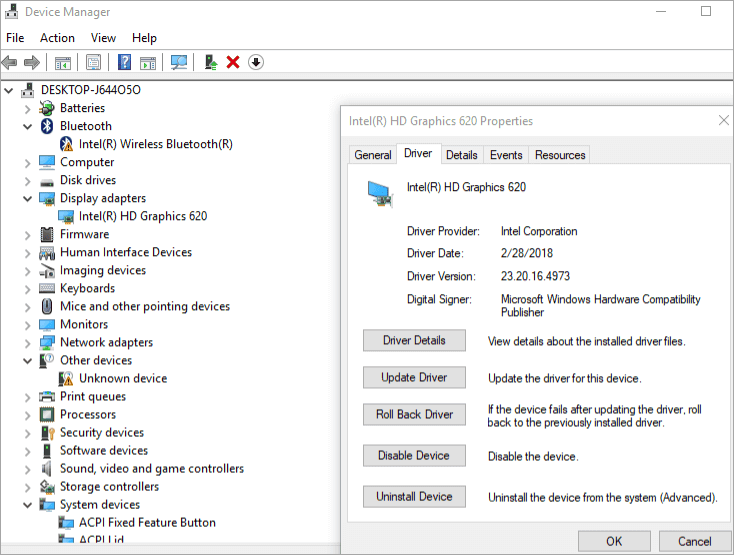Click the Unknown device warning icon
Image resolution: width=734 pixels, height=555 pixels.
click(x=66, y=379)
